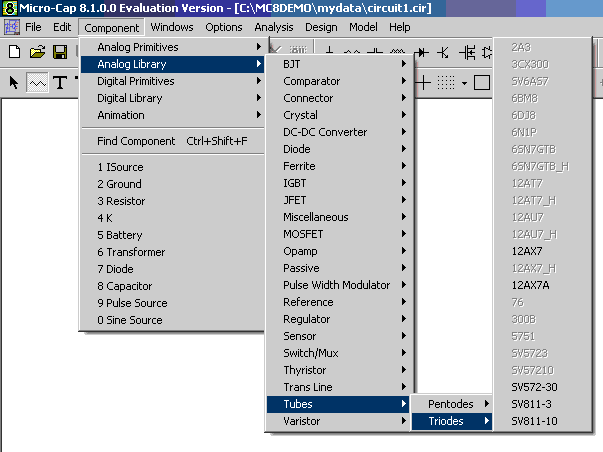The image size is (603, 452).
Task: Pick the SV811-10 triode
Action: click(x=542, y=421)
